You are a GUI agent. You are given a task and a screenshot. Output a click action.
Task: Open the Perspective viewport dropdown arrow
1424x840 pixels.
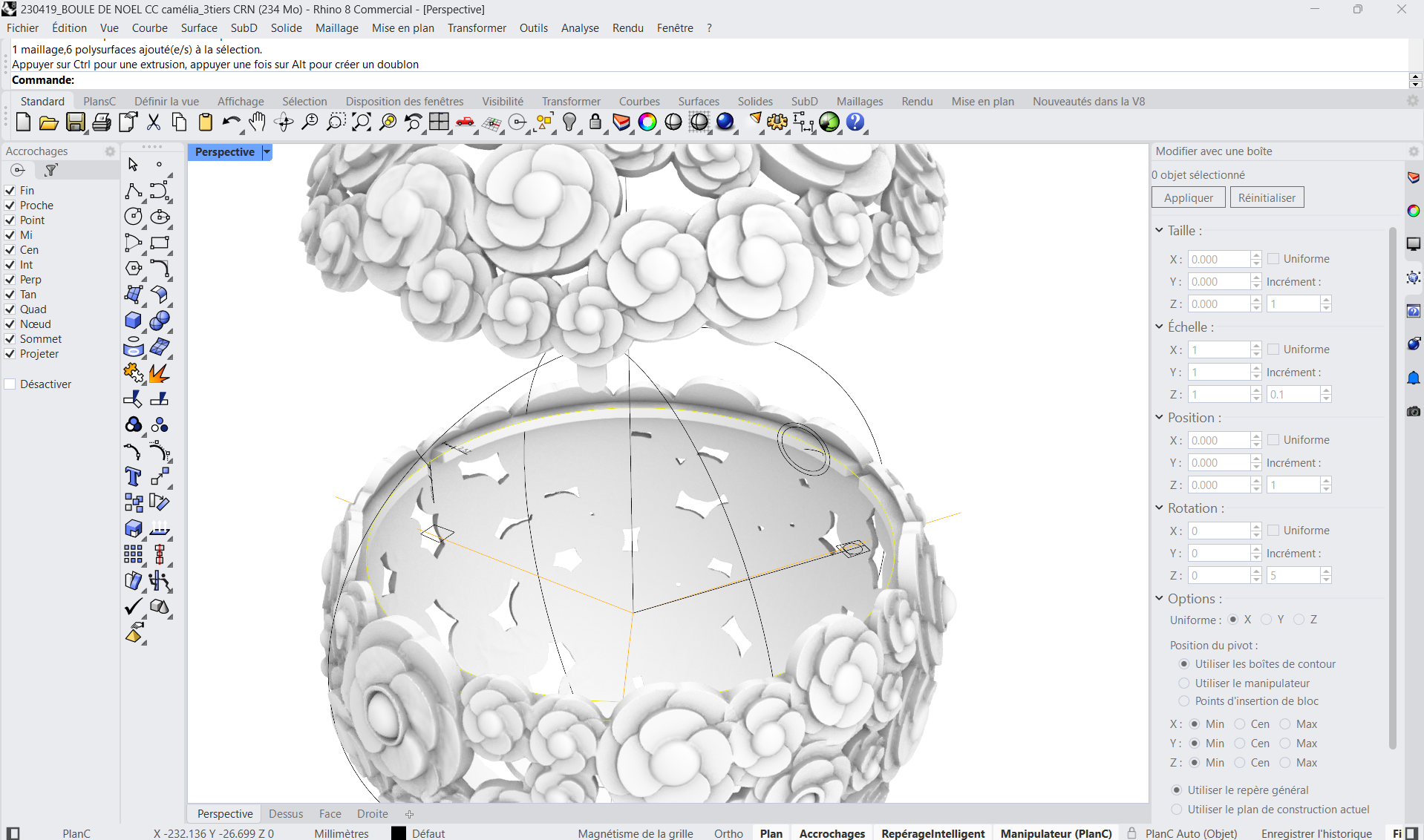point(267,152)
